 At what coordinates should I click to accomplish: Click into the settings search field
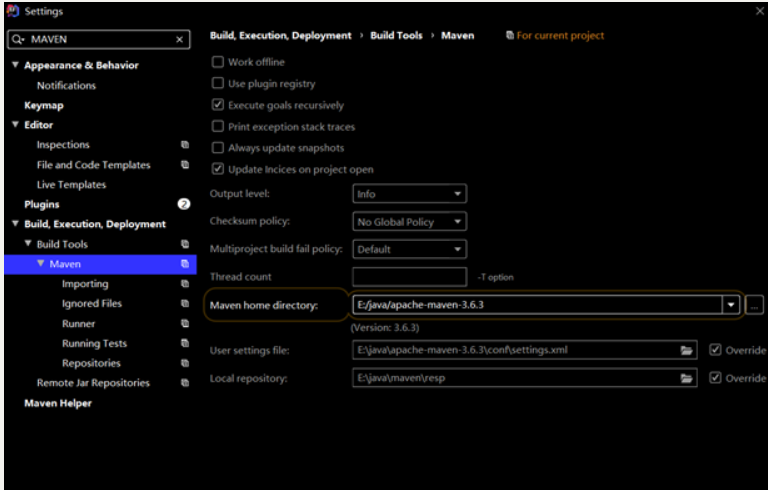[x=99, y=39]
